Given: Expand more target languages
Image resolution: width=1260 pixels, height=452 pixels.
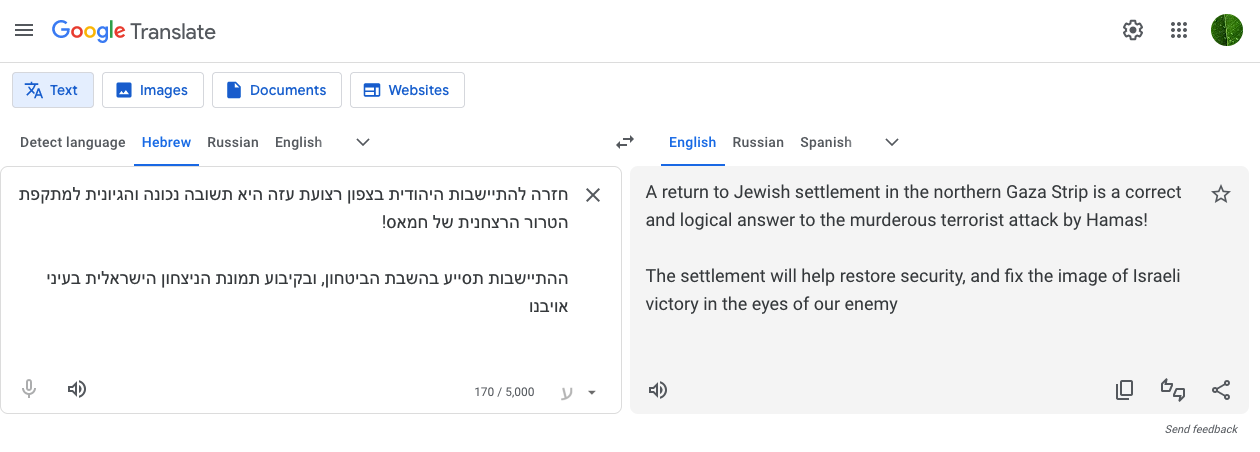Looking at the screenshot, I should [892, 142].
